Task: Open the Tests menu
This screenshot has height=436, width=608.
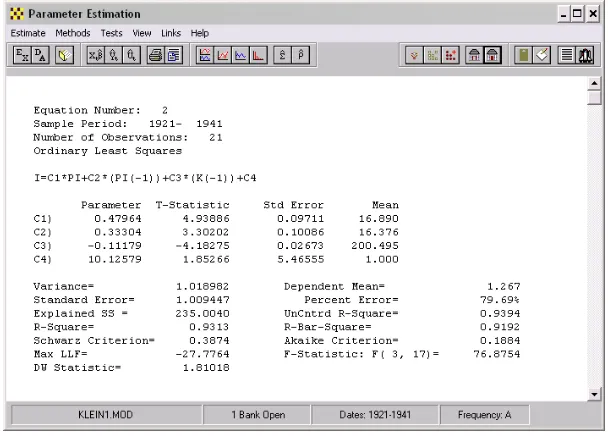Action: tap(111, 33)
